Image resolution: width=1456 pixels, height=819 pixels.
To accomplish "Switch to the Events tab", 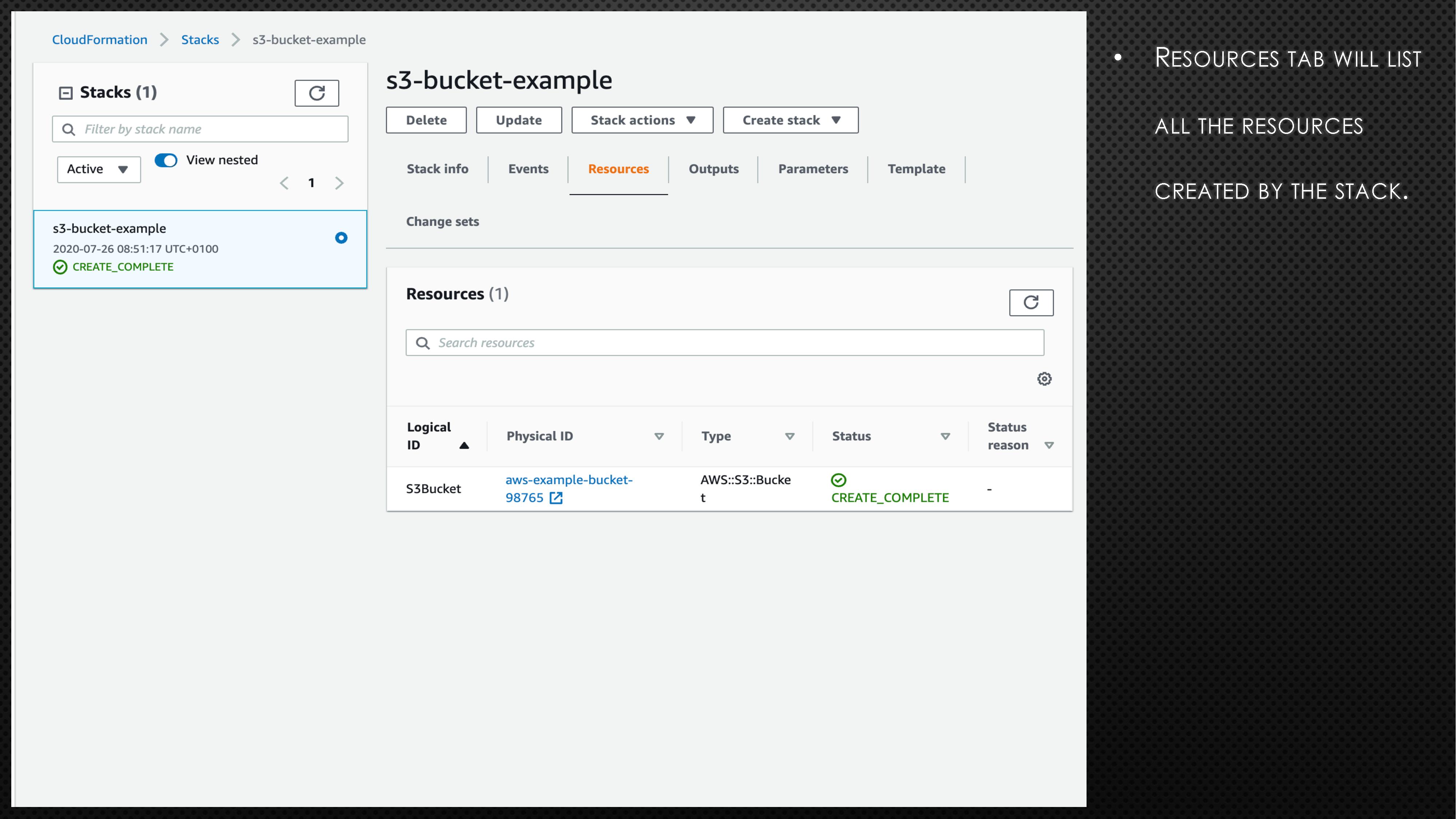I will pos(528,169).
